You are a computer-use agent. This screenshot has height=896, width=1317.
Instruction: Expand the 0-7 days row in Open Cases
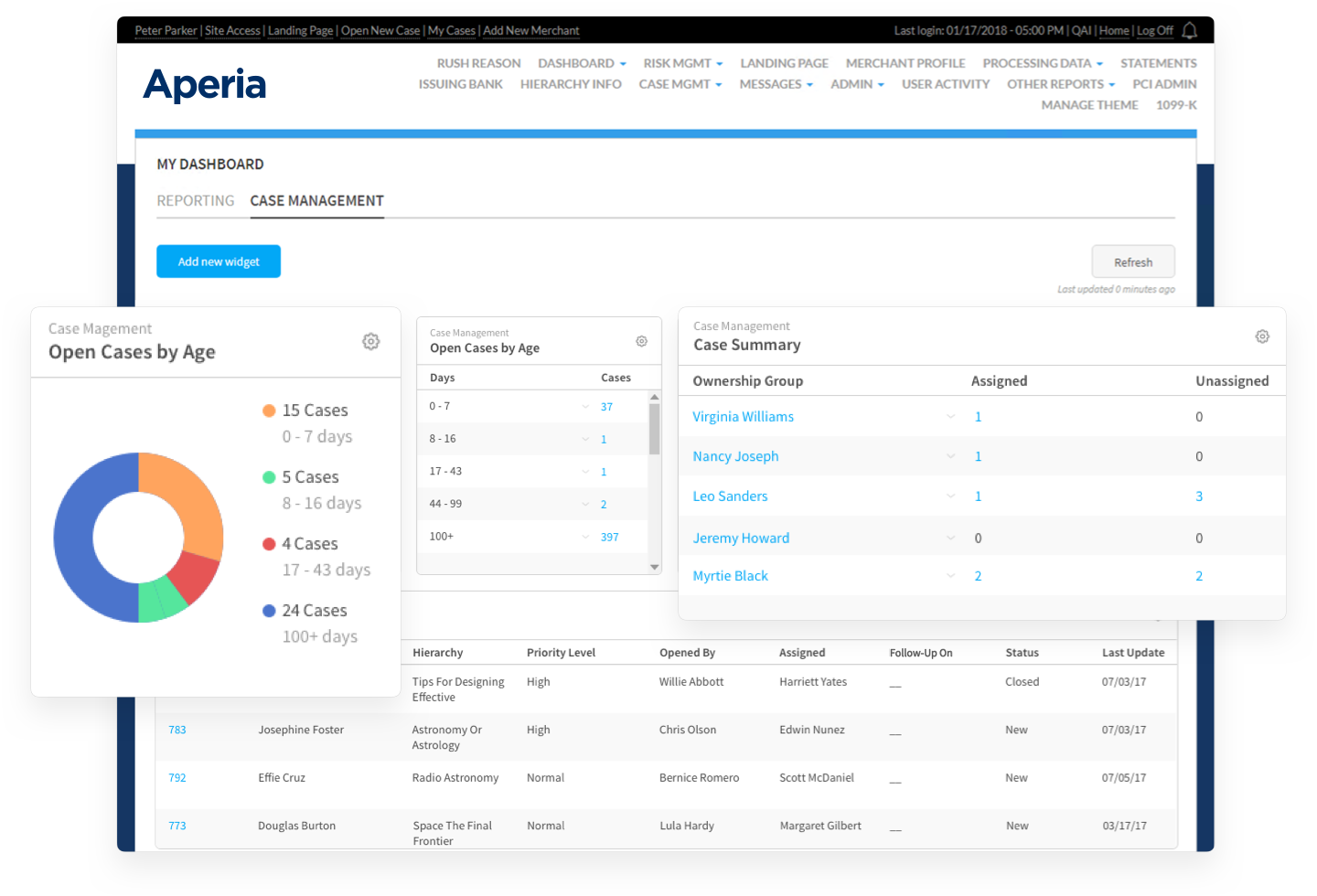586,406
